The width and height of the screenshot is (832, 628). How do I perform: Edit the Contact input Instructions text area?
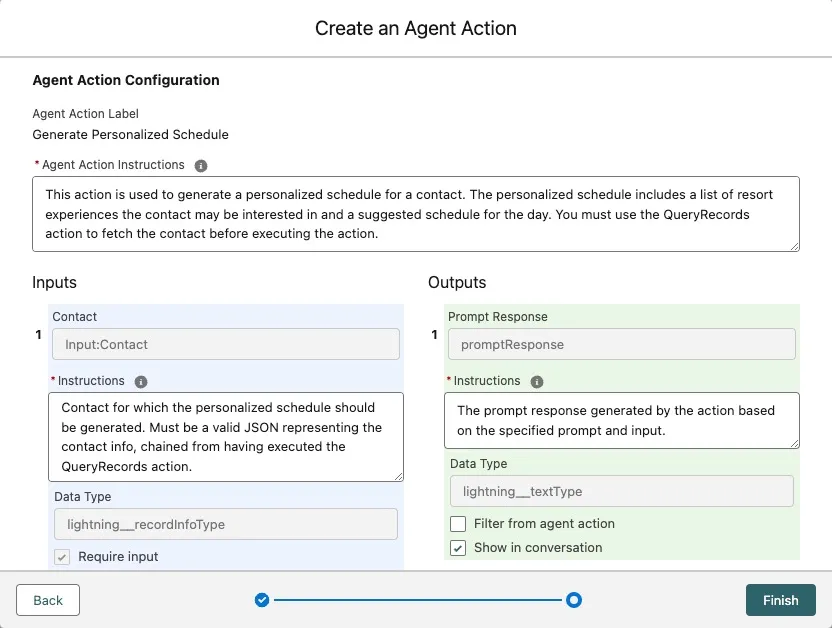(225, 436)
